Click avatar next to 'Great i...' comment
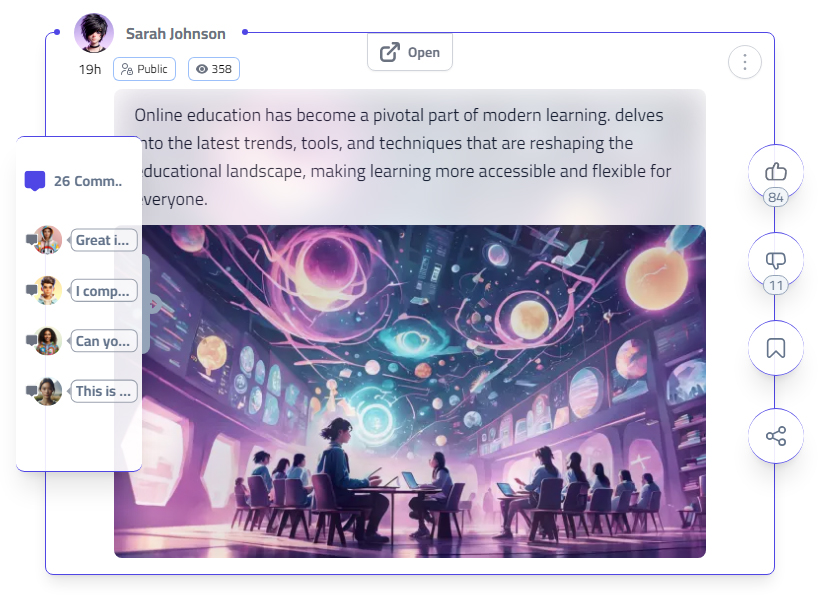 pyautogui.click(x=48, y=240)
